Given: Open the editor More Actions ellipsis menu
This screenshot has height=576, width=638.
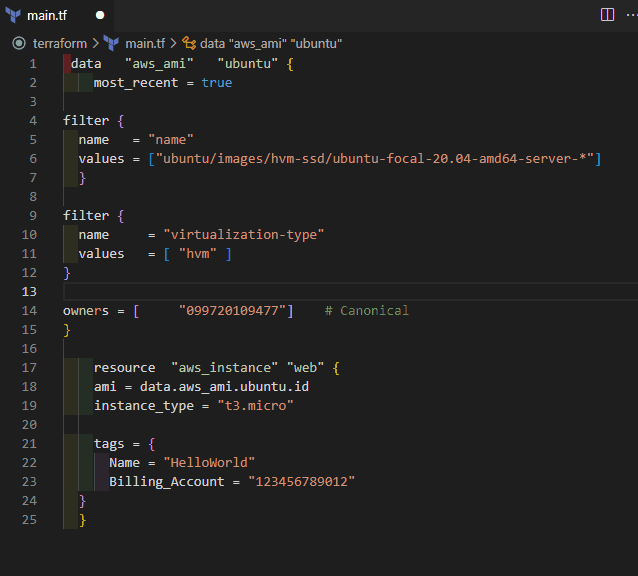Looking at the screenshot, I should click(x=632, y=15).
